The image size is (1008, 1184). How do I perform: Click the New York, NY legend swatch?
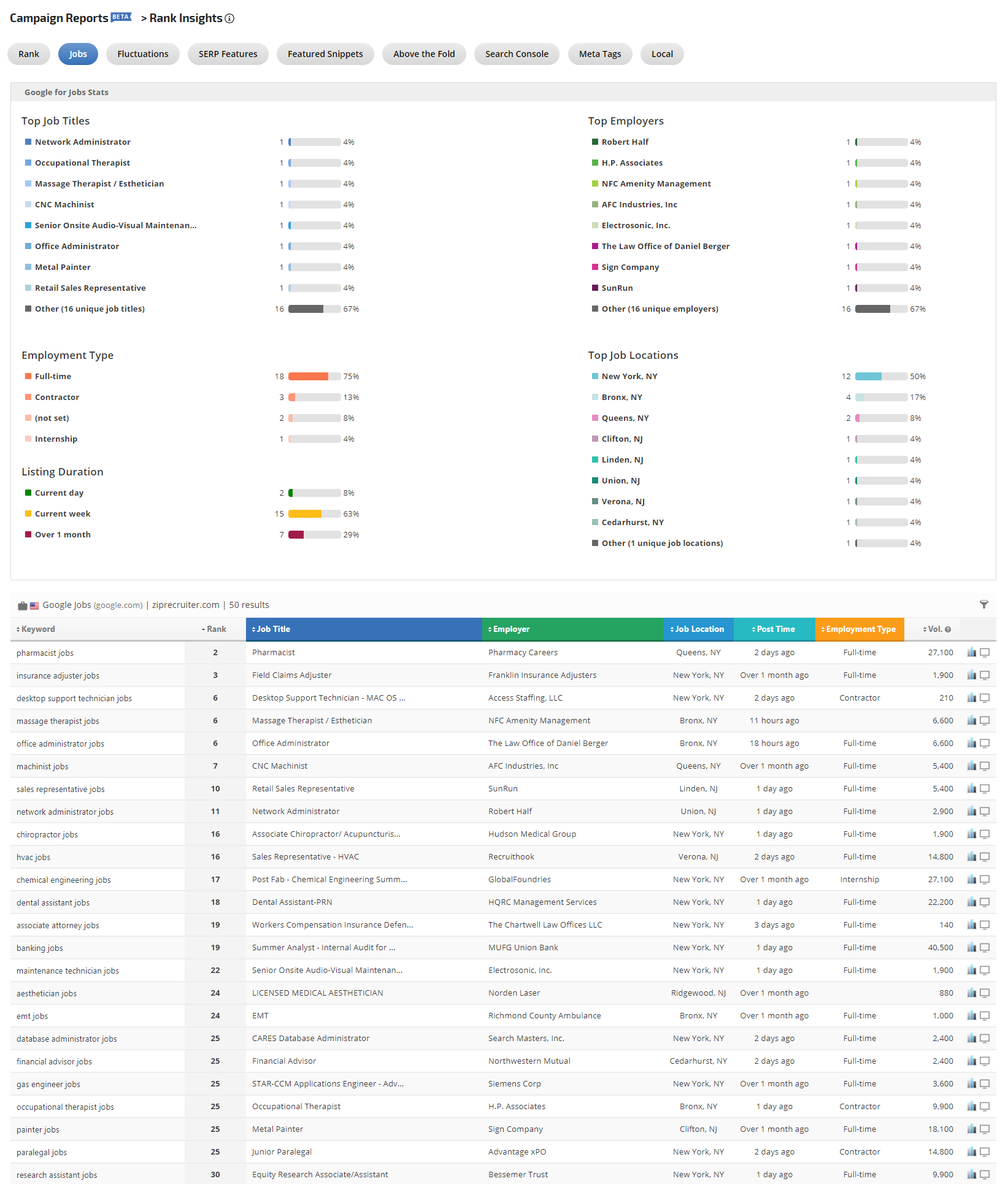tap(595, 376)
